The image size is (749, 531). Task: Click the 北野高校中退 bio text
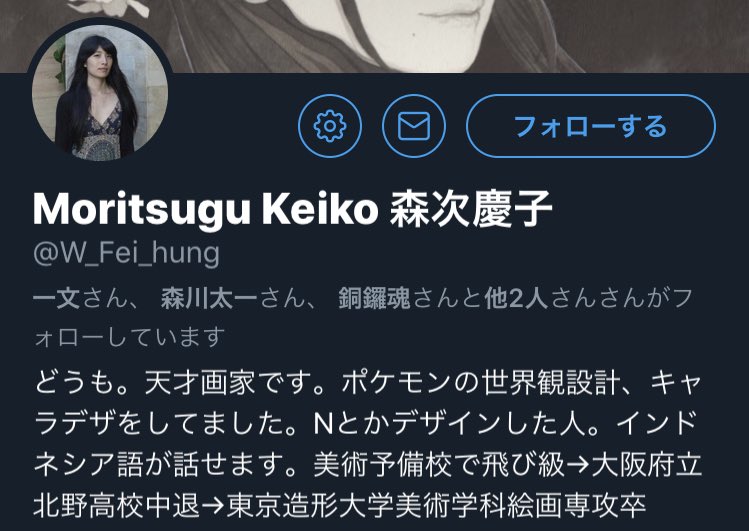click(x=116, y=505)
